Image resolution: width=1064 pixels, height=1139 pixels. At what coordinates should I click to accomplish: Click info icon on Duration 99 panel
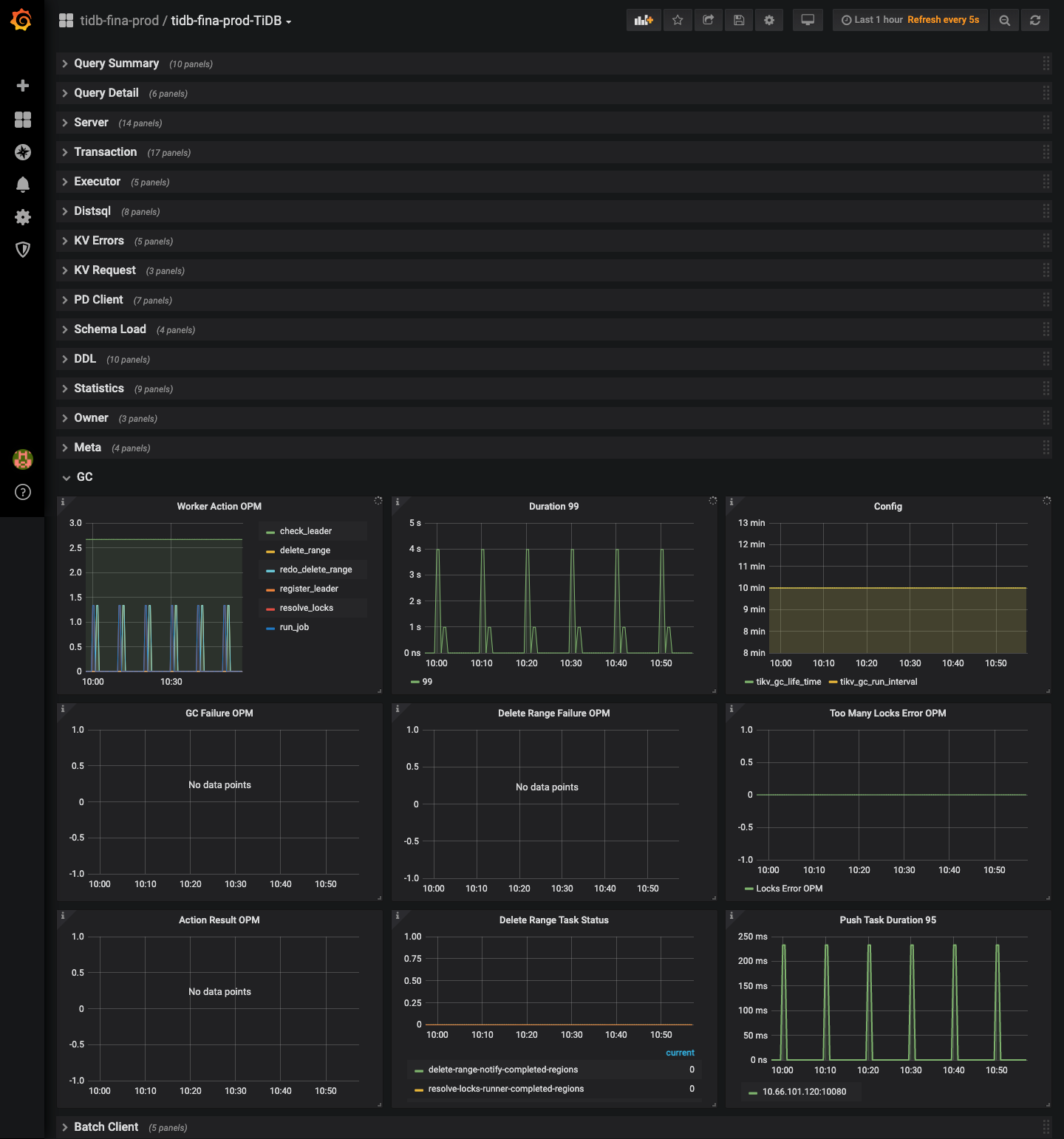pos(398,502)
